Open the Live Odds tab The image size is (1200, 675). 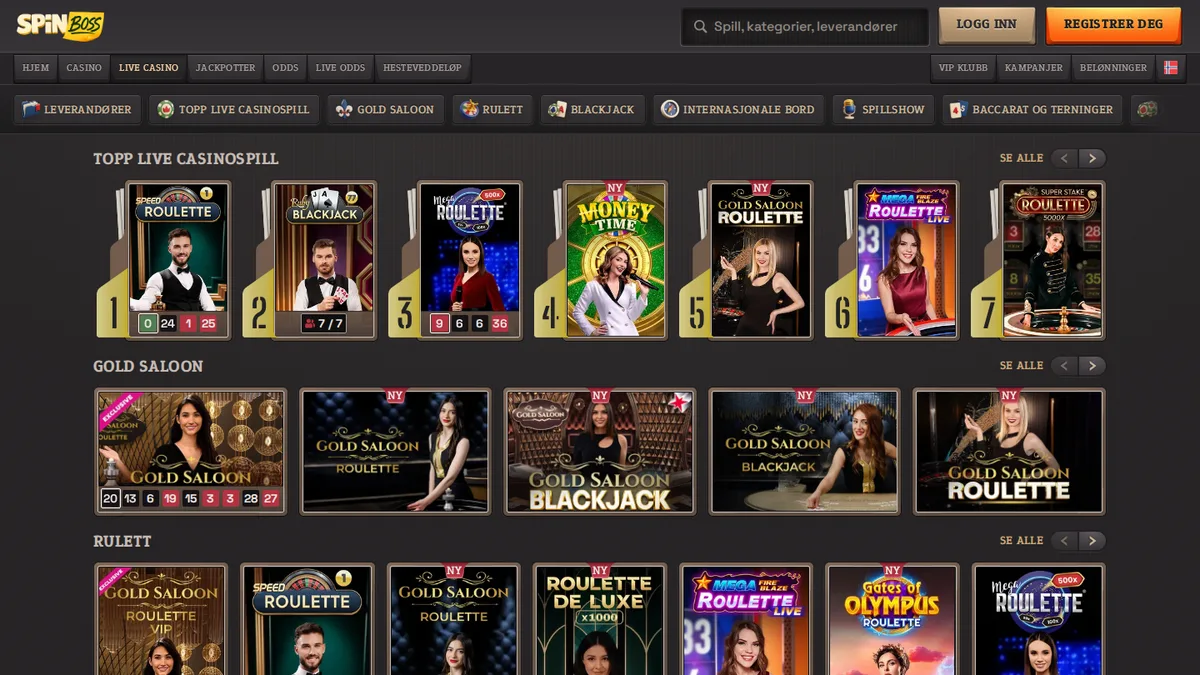(x=340, y=68)
